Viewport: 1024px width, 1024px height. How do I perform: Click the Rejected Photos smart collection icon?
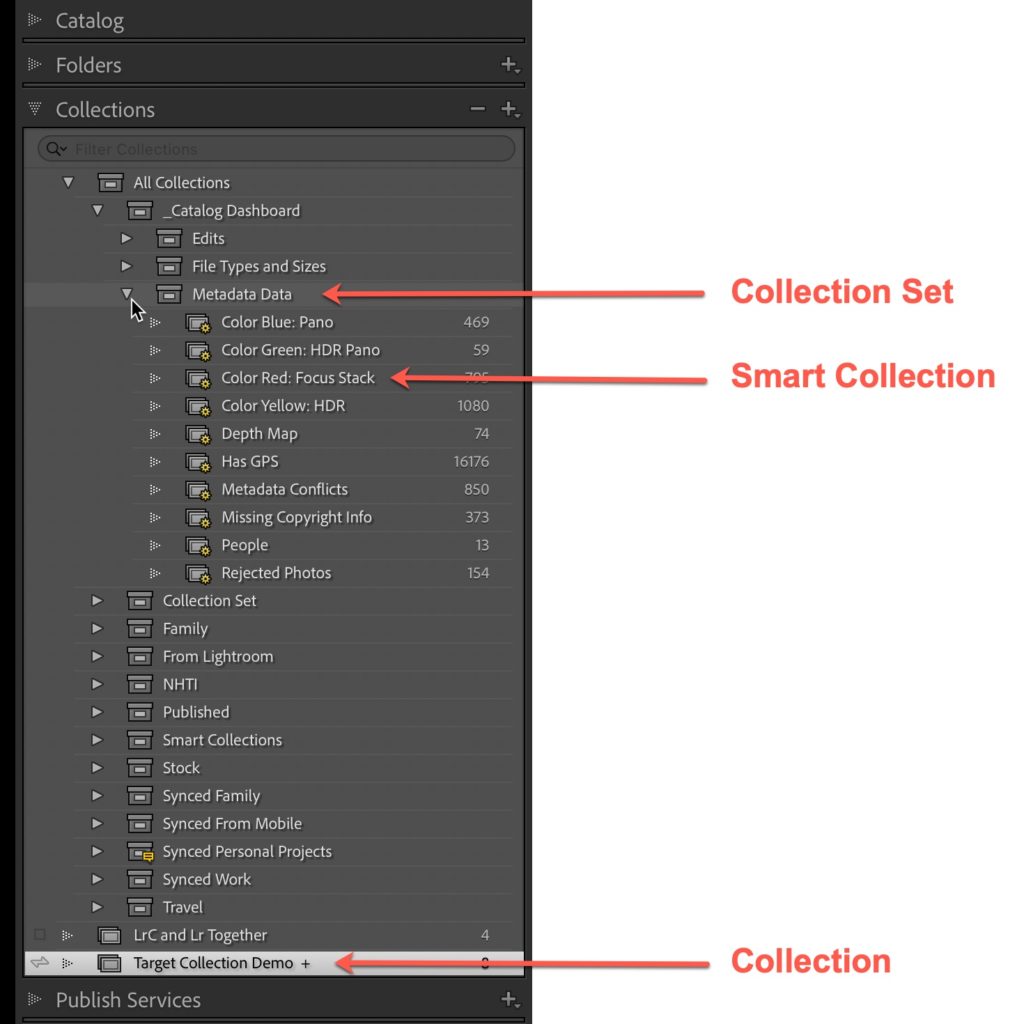pyautogui.click(x=198, y=573)
